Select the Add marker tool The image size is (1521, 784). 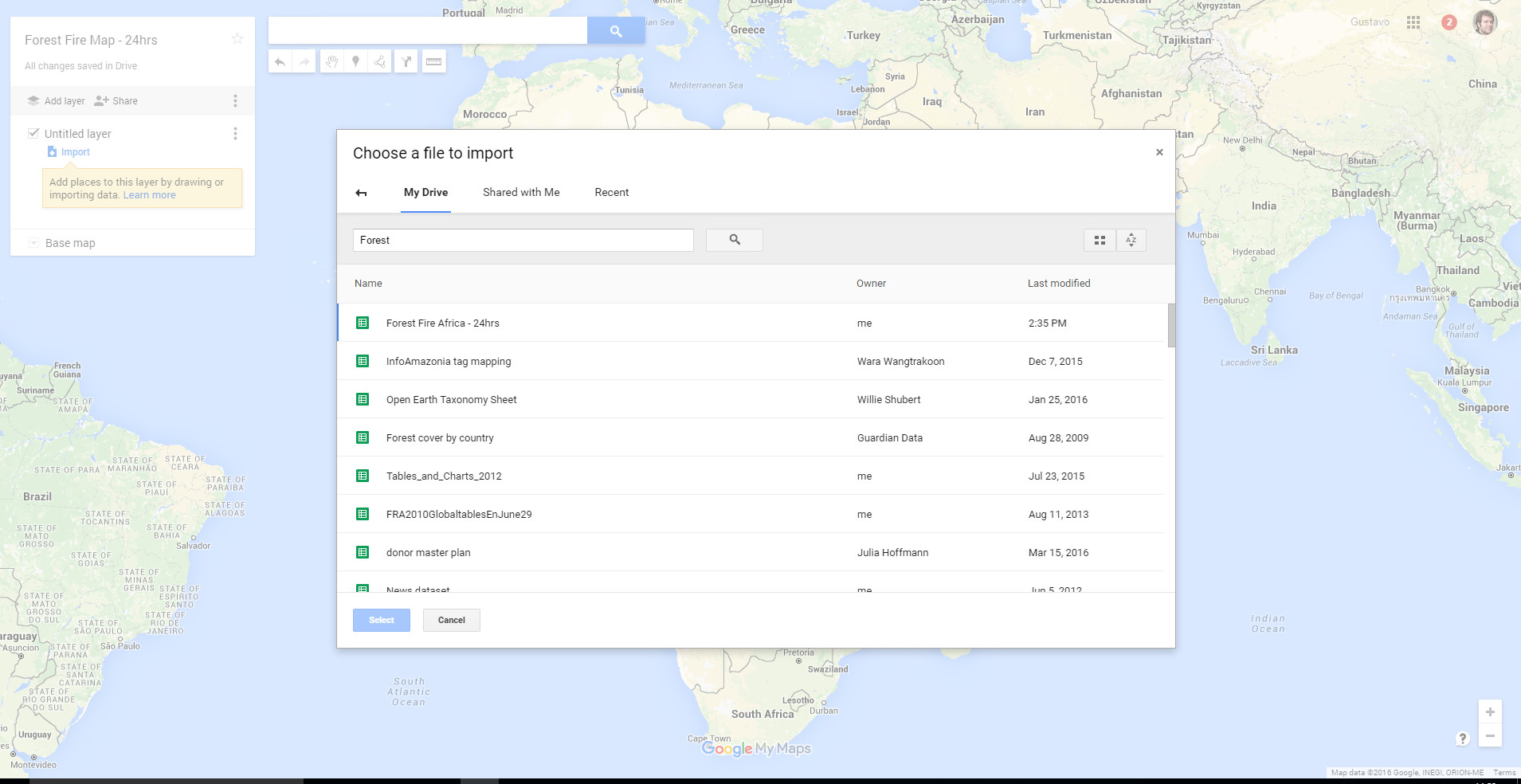click(x=355, y=61)
